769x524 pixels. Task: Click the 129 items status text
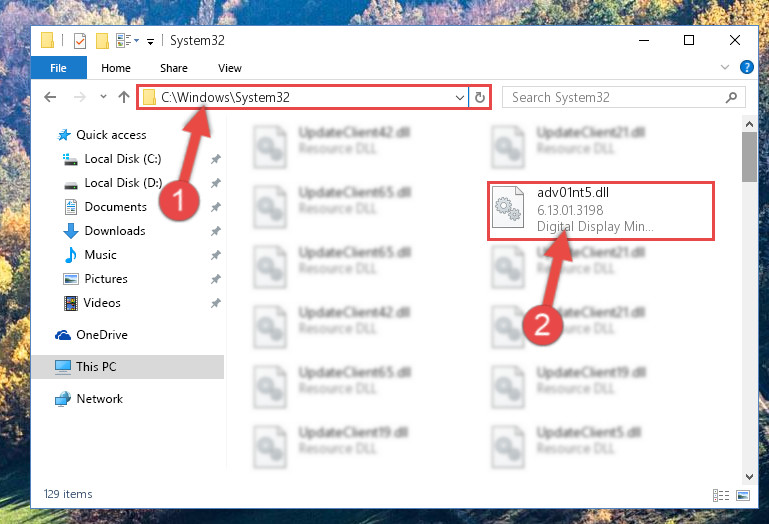[x=68, y=494]
